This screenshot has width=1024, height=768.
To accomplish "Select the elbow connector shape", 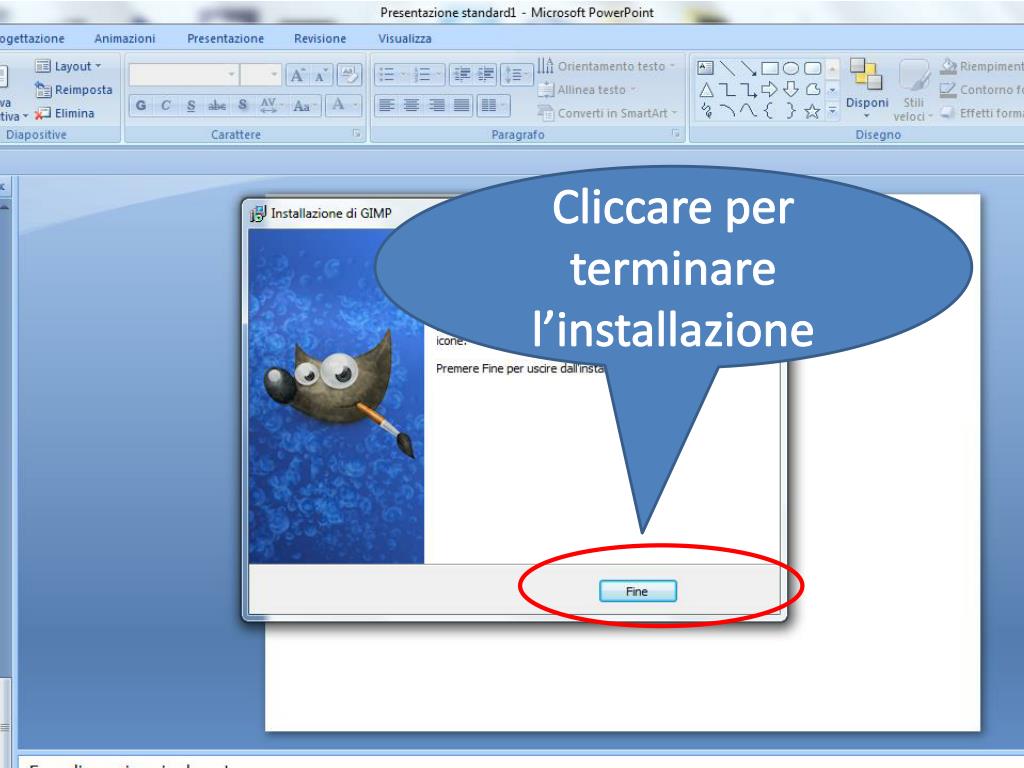I will (727, 89).
